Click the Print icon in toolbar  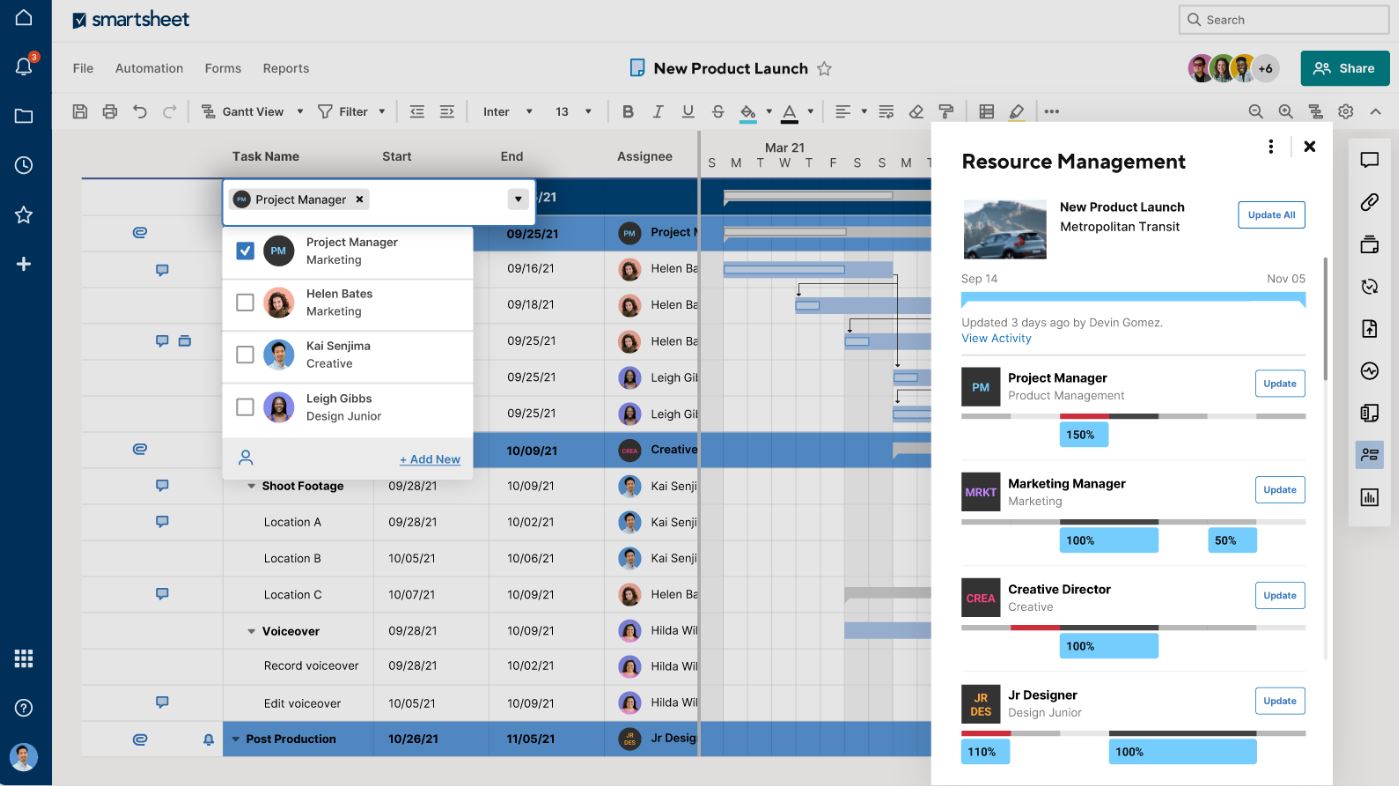(x=110, y=112)
